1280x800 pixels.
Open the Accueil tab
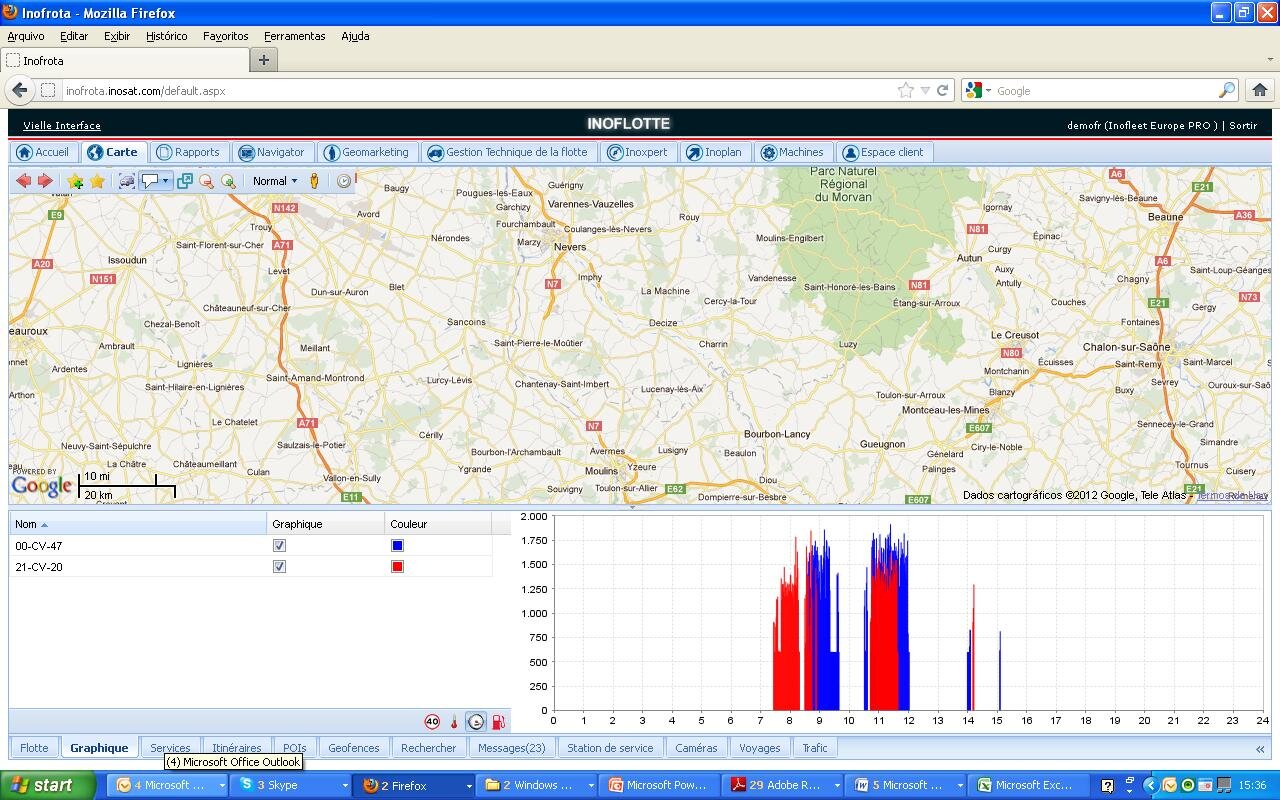point(44,152)
